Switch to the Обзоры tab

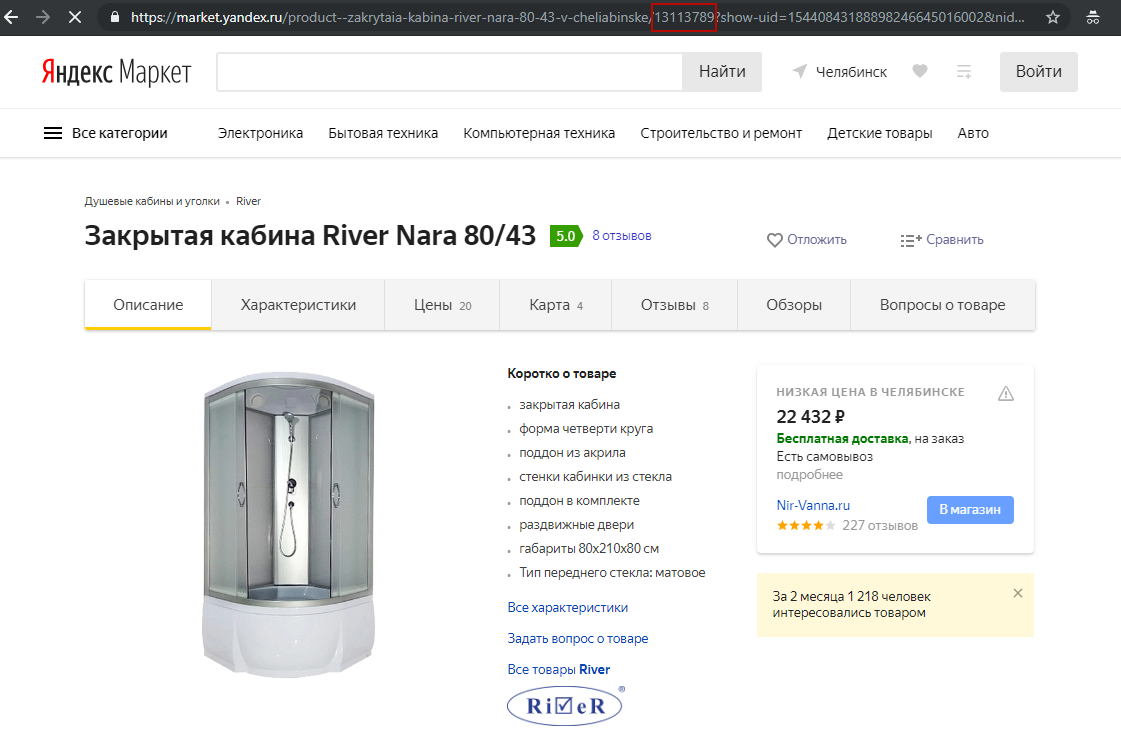pos(794,305)
